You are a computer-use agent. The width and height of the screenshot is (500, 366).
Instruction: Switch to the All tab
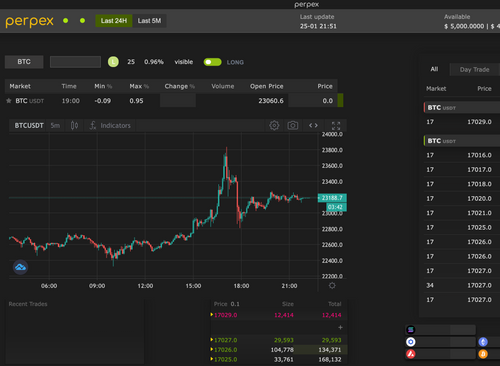point(434,69)
